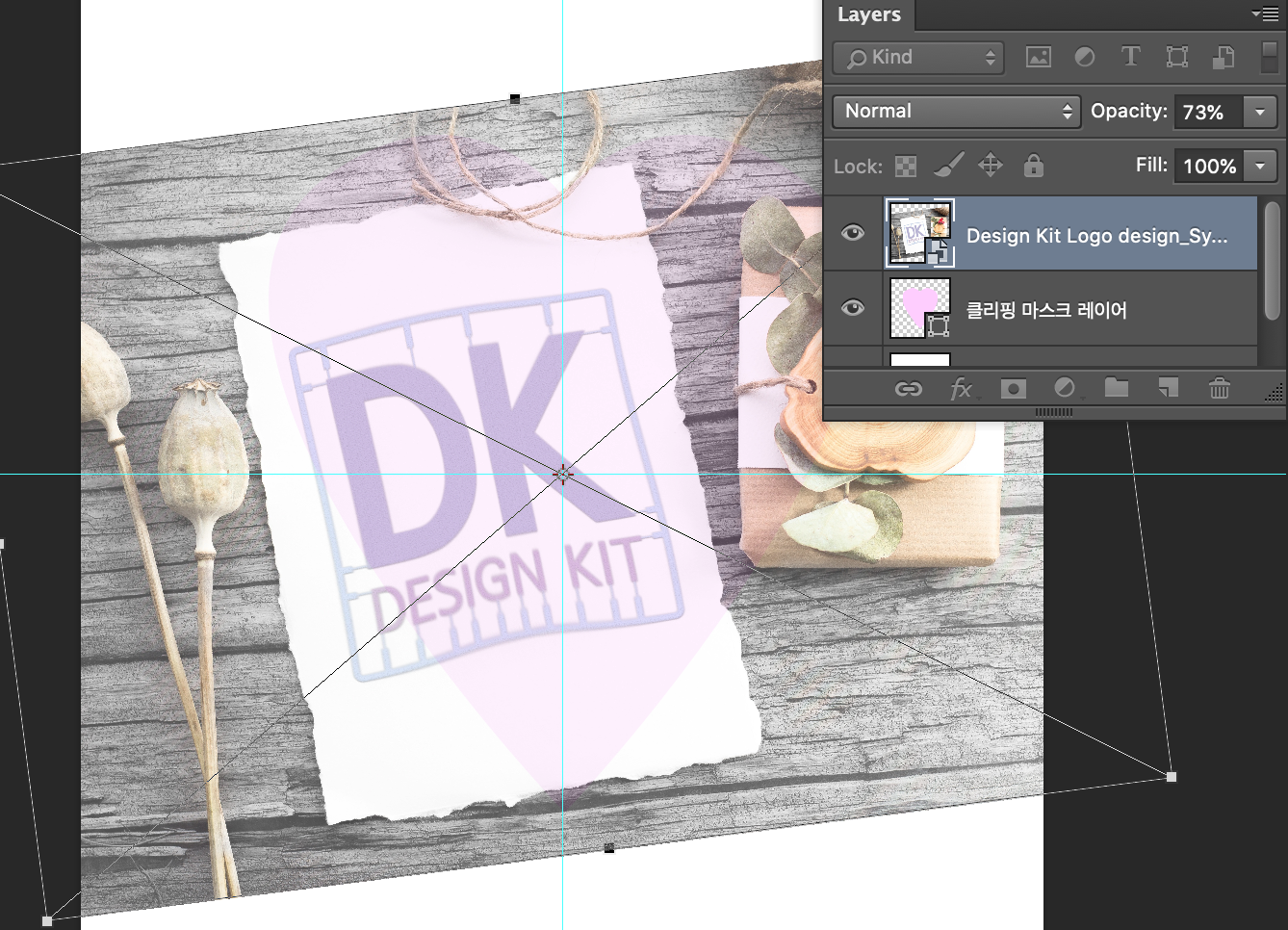Screen dimensions: 1288x930
Task: Click the bottom-left transform corner handle
Action: pos(47,921)
